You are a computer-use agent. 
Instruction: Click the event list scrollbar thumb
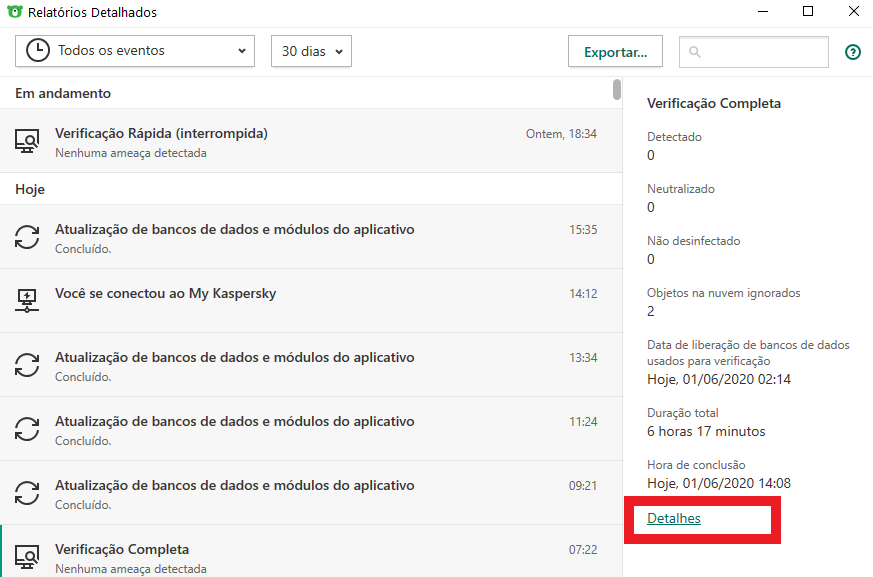pyautogui.click(x=617, y=90)
